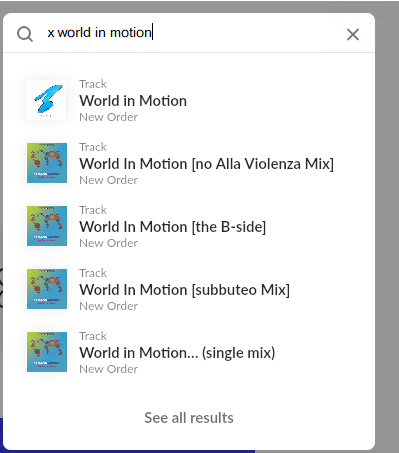Click the magnifying glass search icon

(25, 34)
